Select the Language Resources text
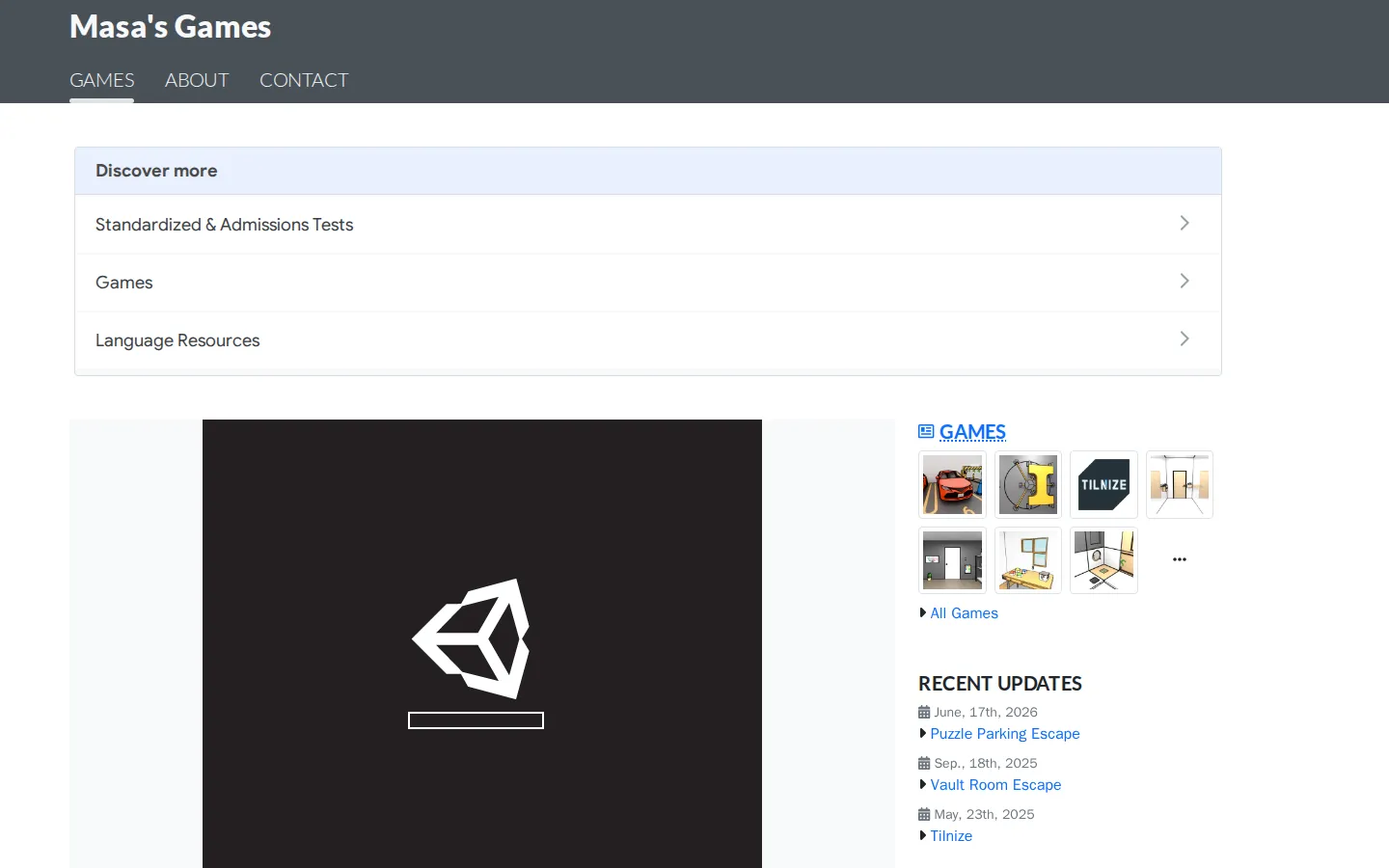This screenshot has height=868, width=1389. (x=177, y=340)
